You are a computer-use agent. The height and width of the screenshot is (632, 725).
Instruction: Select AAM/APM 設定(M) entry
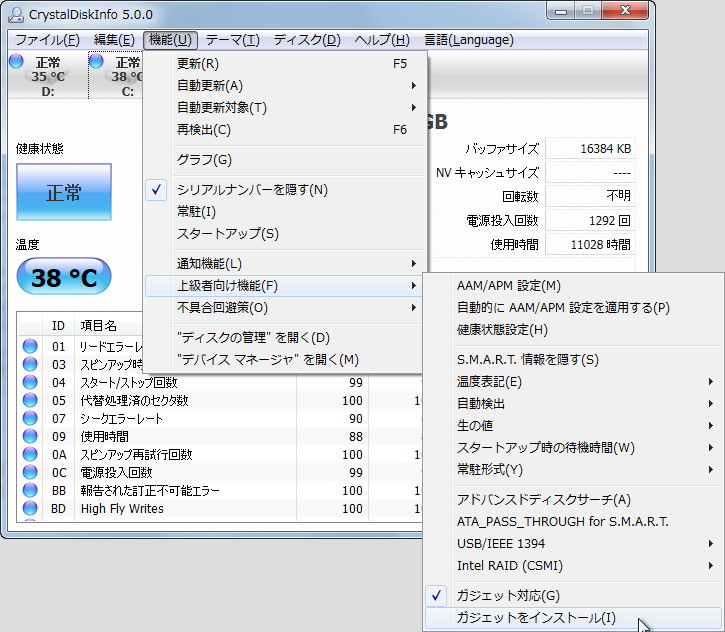(573, 286)
